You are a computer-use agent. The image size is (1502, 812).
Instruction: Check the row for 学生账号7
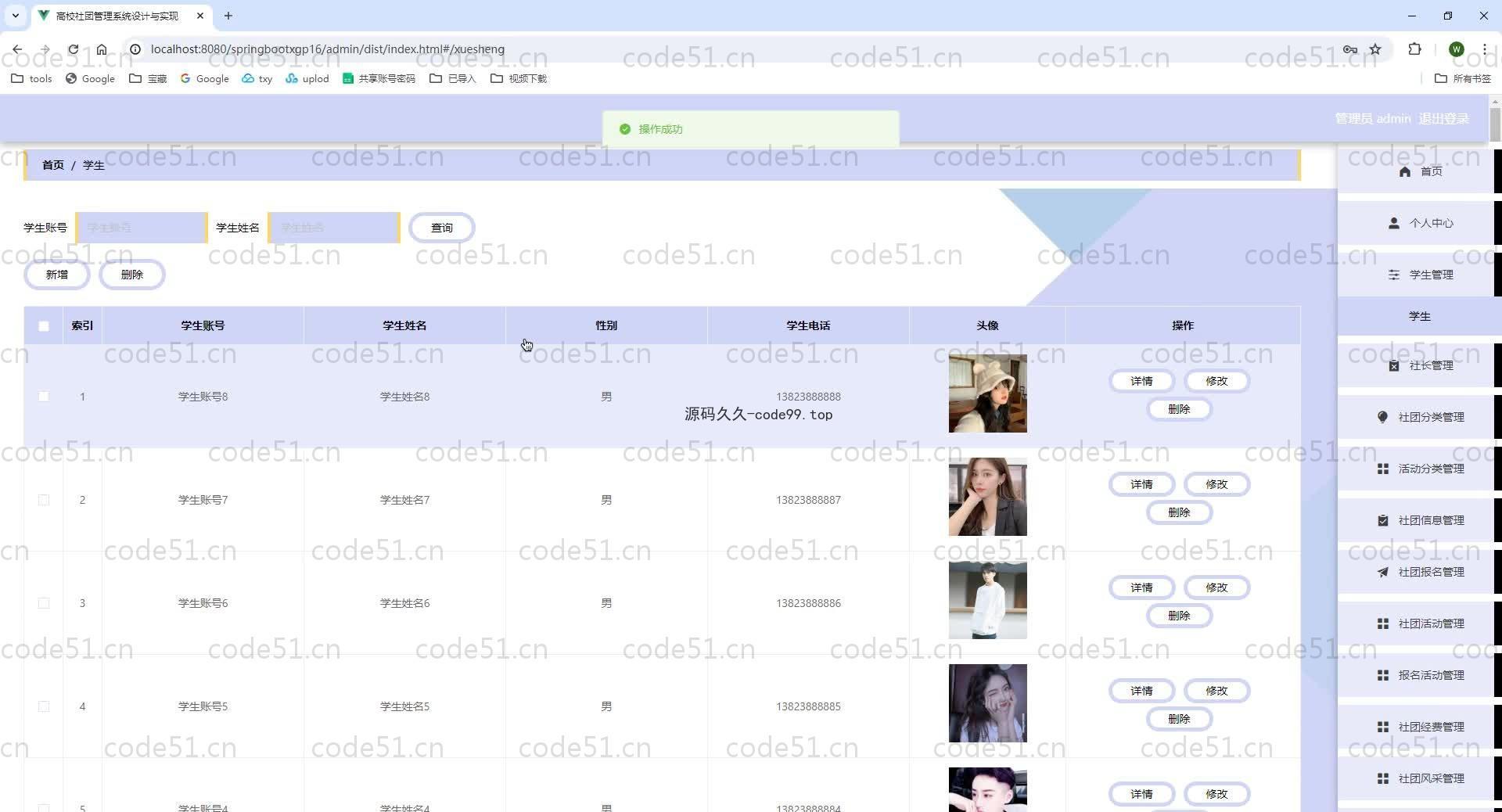click(x=44, y=500)
